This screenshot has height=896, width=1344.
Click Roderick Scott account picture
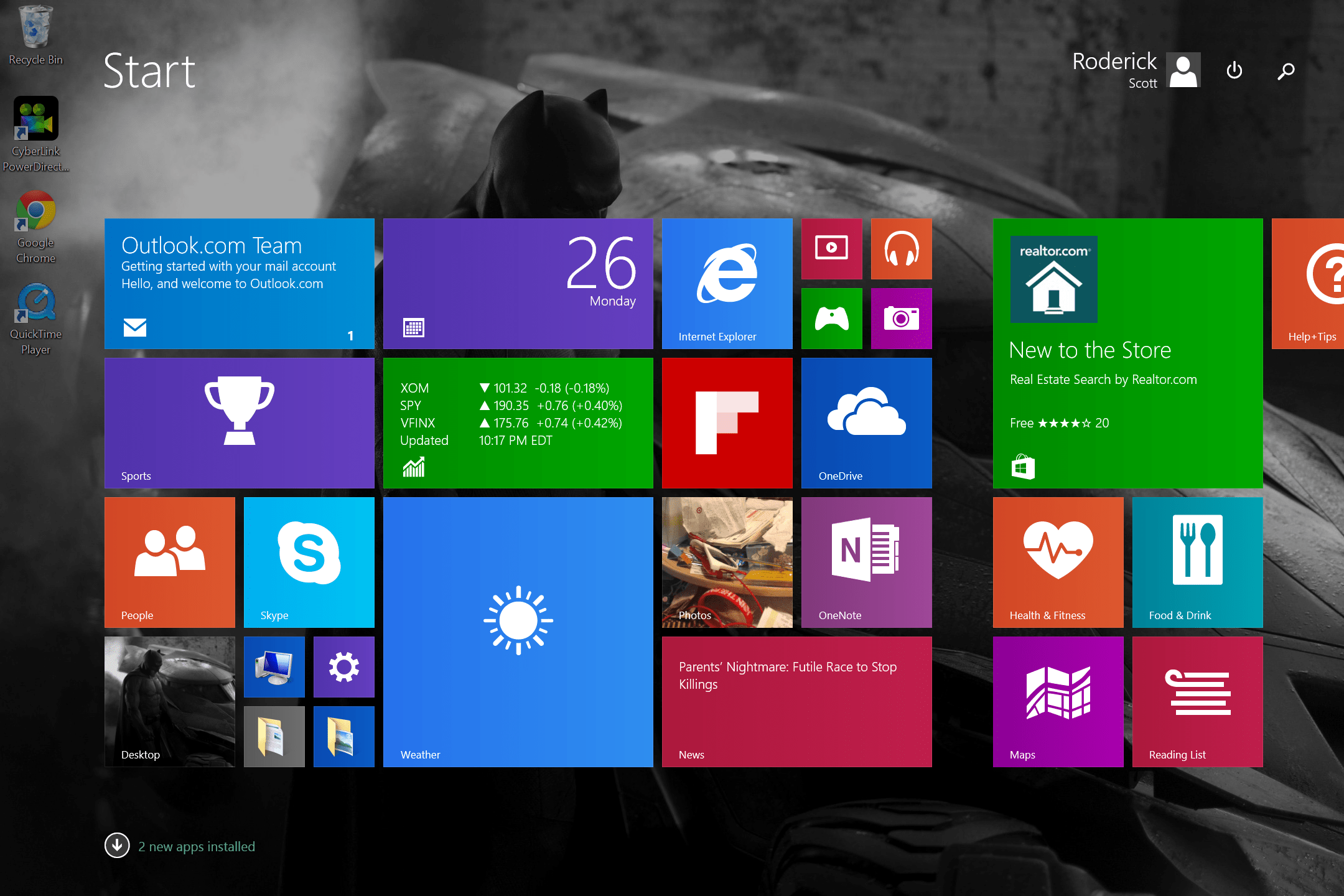point(1182,70)
